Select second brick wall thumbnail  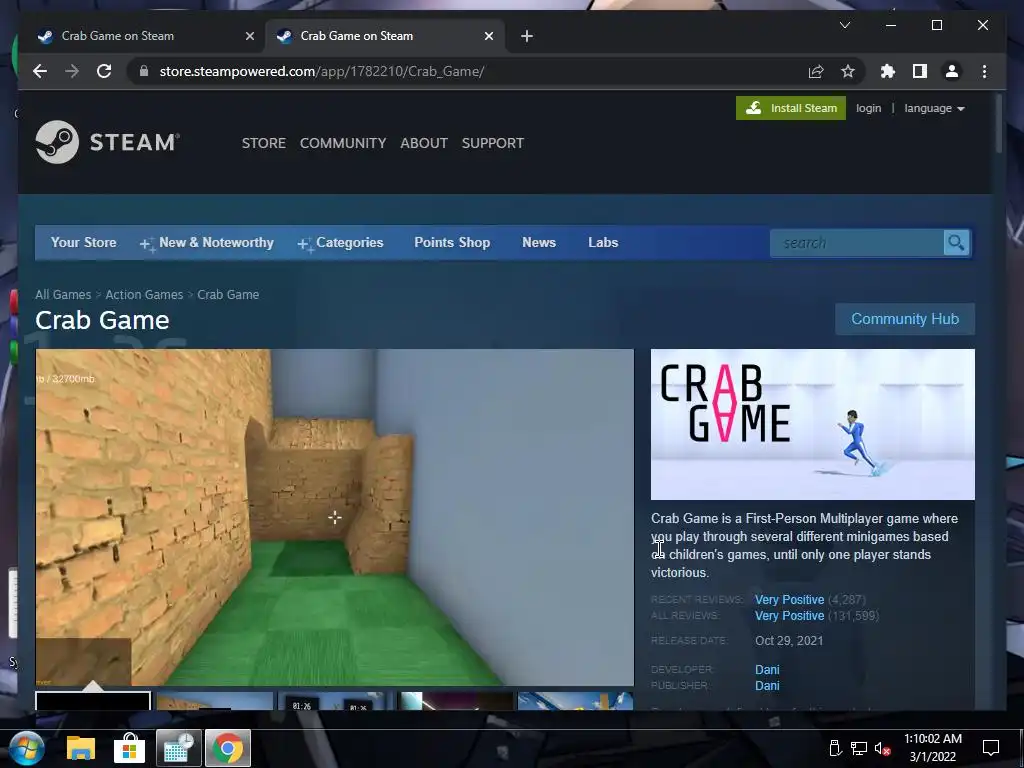click(x=215, y=701)
